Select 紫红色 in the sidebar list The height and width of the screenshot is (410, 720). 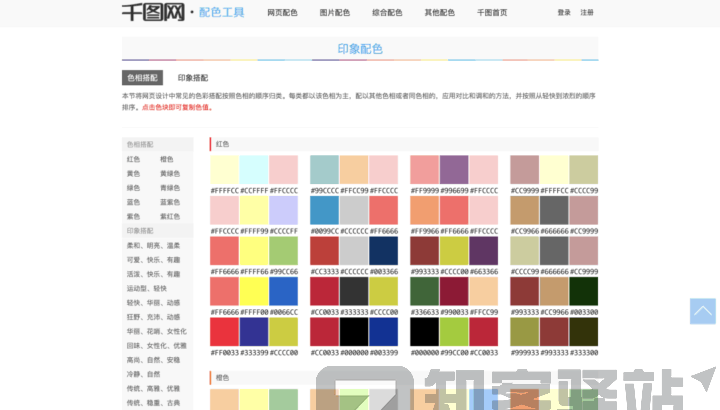pyautogui.click(x=170, y=216)
